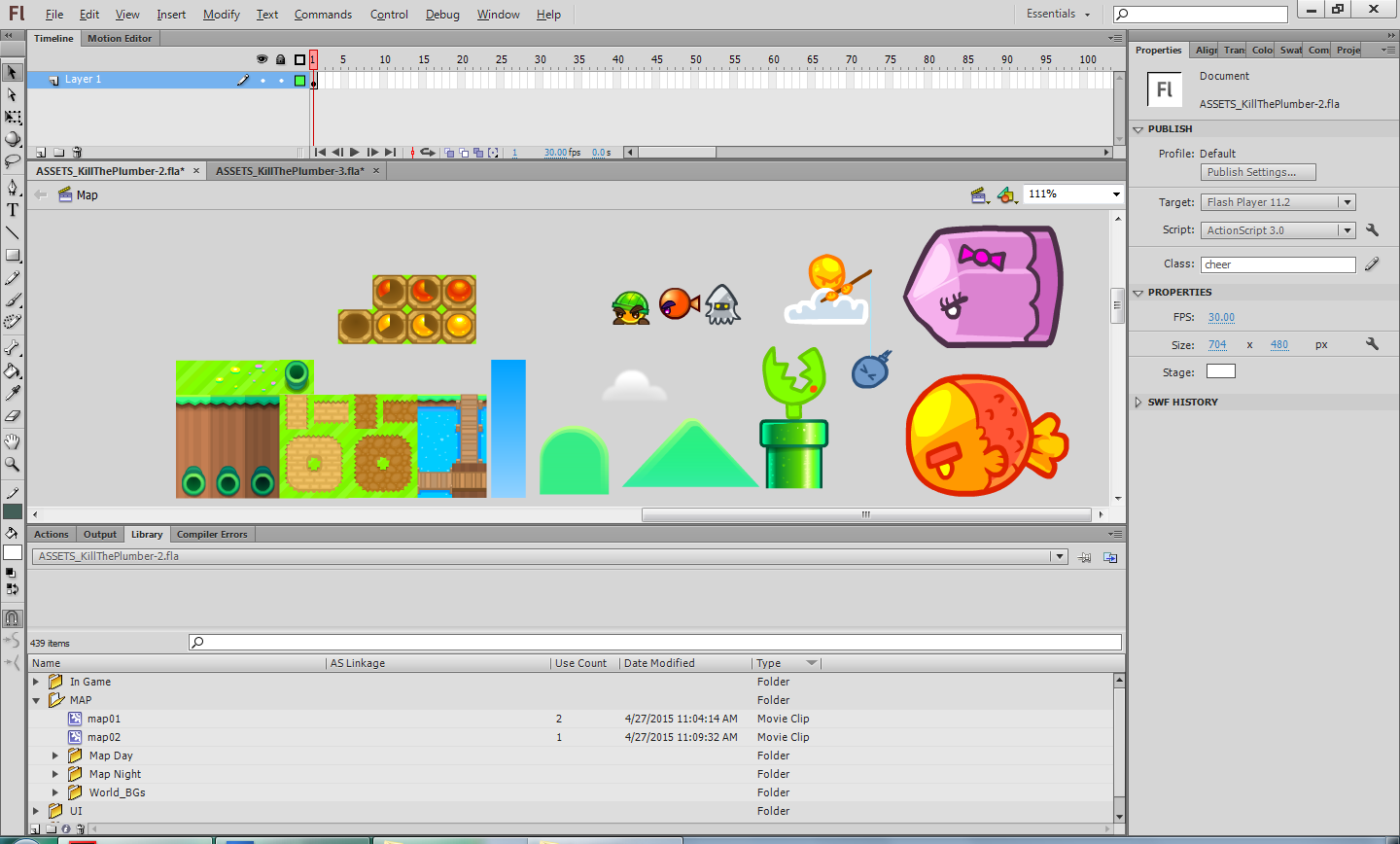This screenshot has width=1400, height=844.
Task: Open the Essentials workspace dropdown
Action: pos(1058,14)
